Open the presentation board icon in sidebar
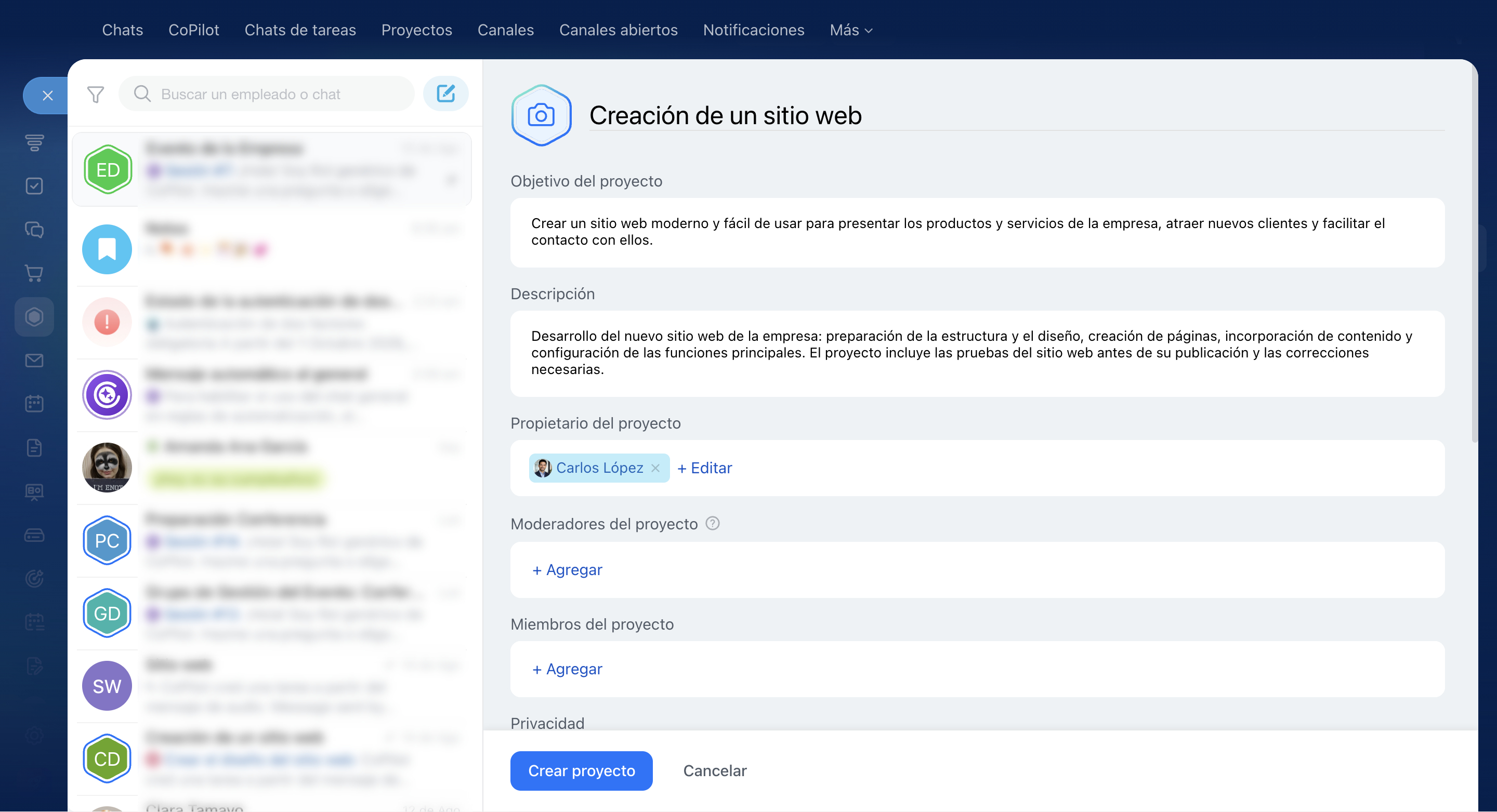Screen dimensions: 1497x812 (x=34, y=491)
